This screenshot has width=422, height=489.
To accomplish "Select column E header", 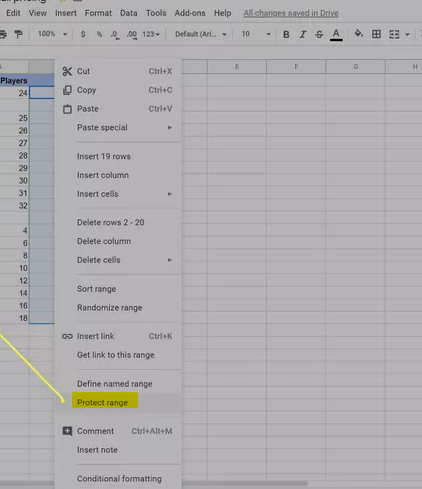I will [x=237, y=67].
